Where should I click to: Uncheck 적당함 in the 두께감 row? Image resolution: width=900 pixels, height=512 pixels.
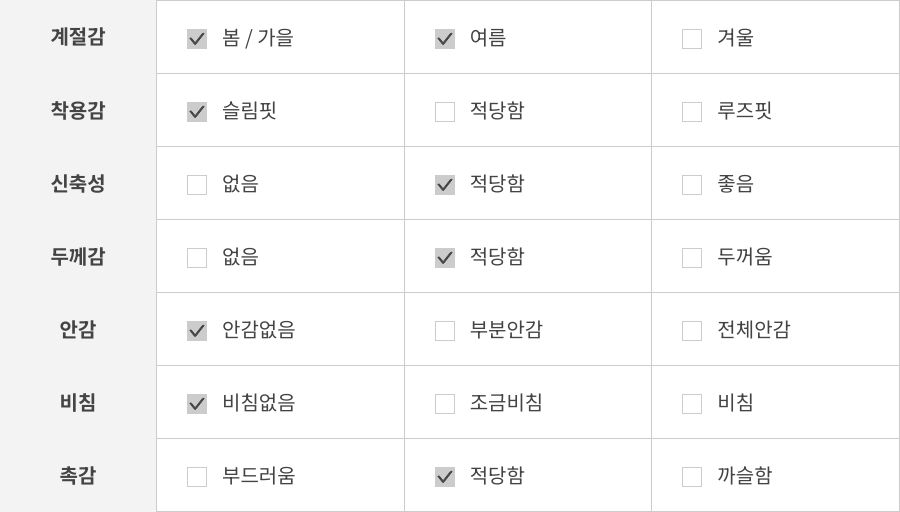point(445,258)
